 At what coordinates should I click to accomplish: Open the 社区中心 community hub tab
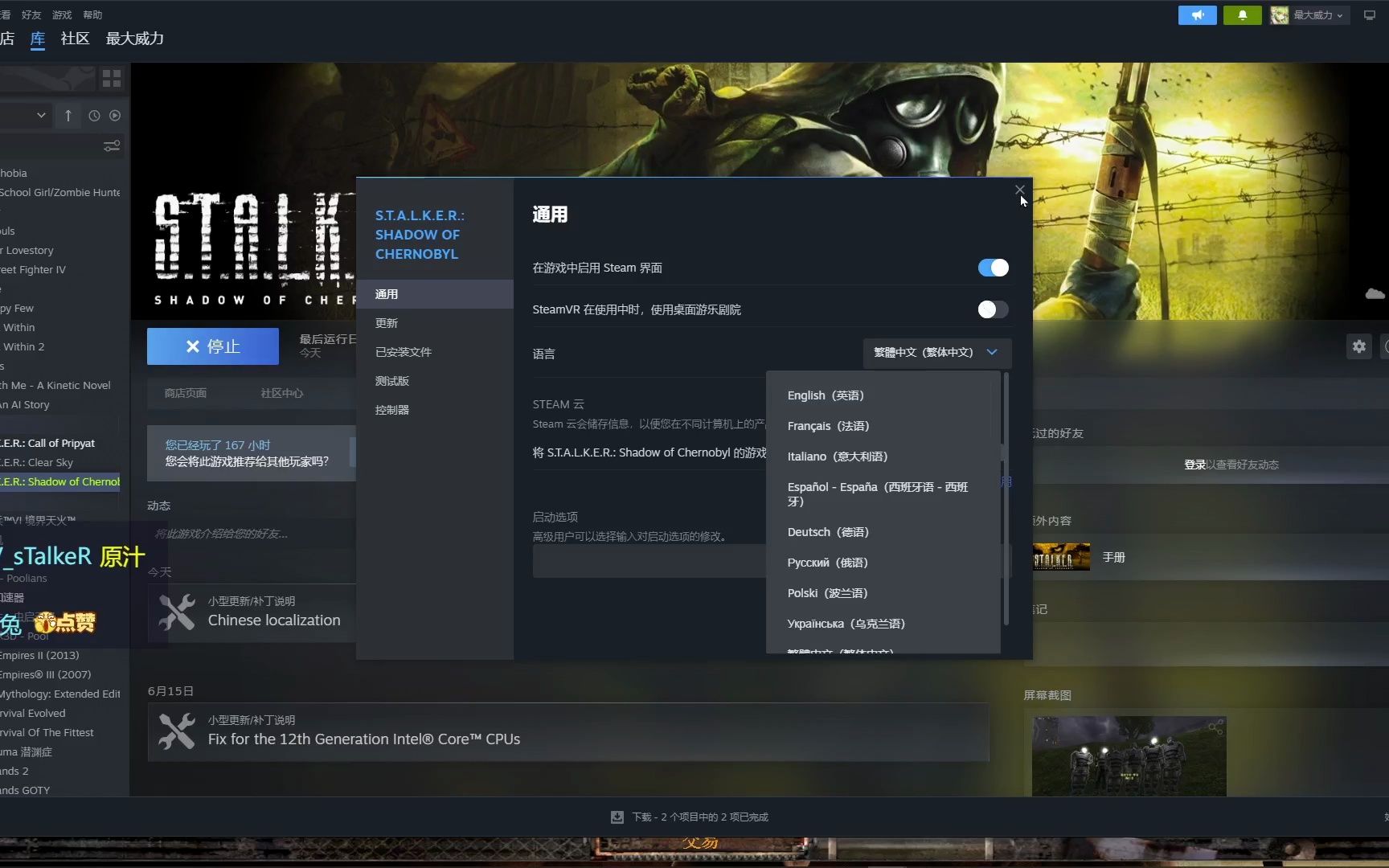pyautogui.click(x=282, y=393)
